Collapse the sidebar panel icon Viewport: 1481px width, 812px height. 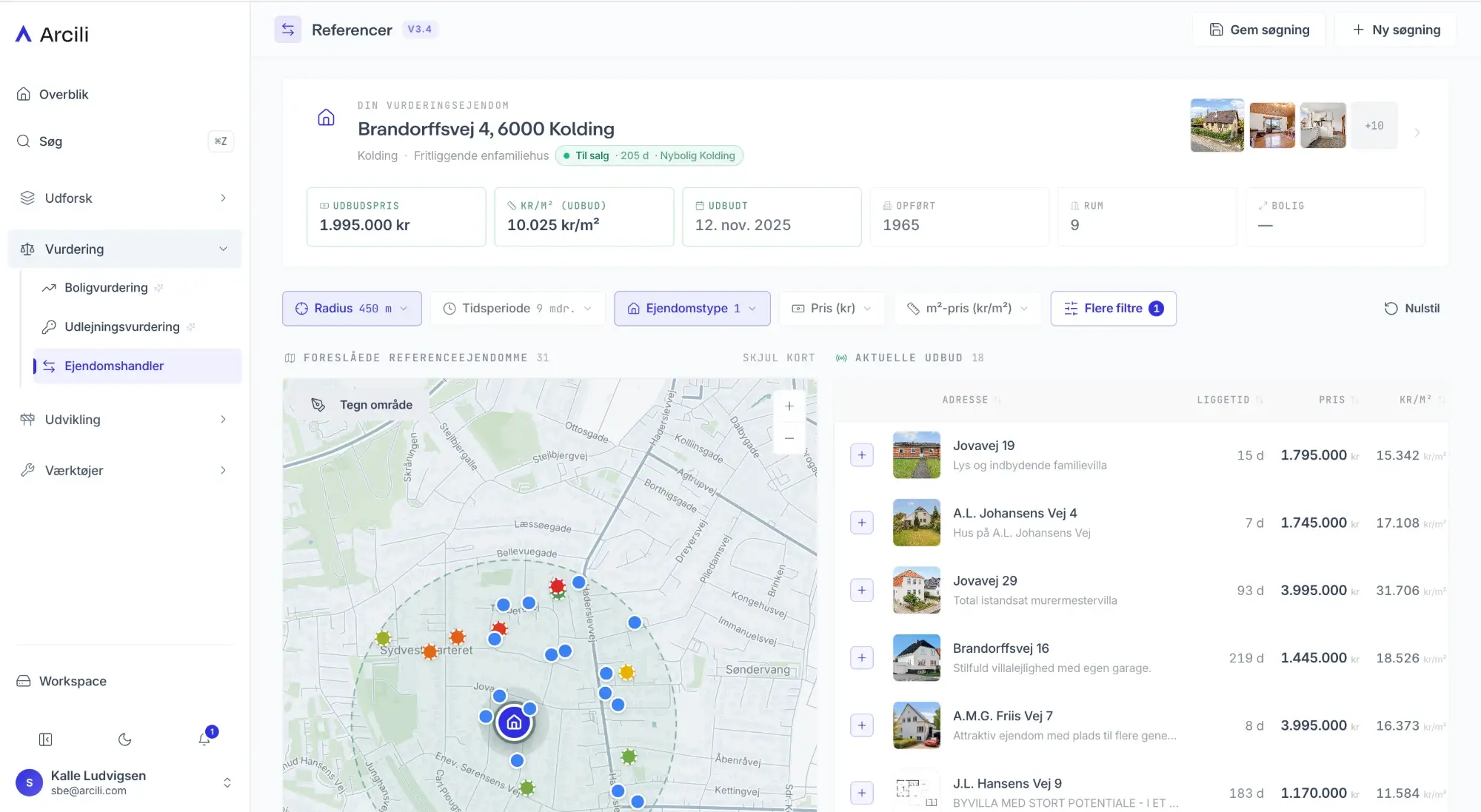tap(45, 739)
